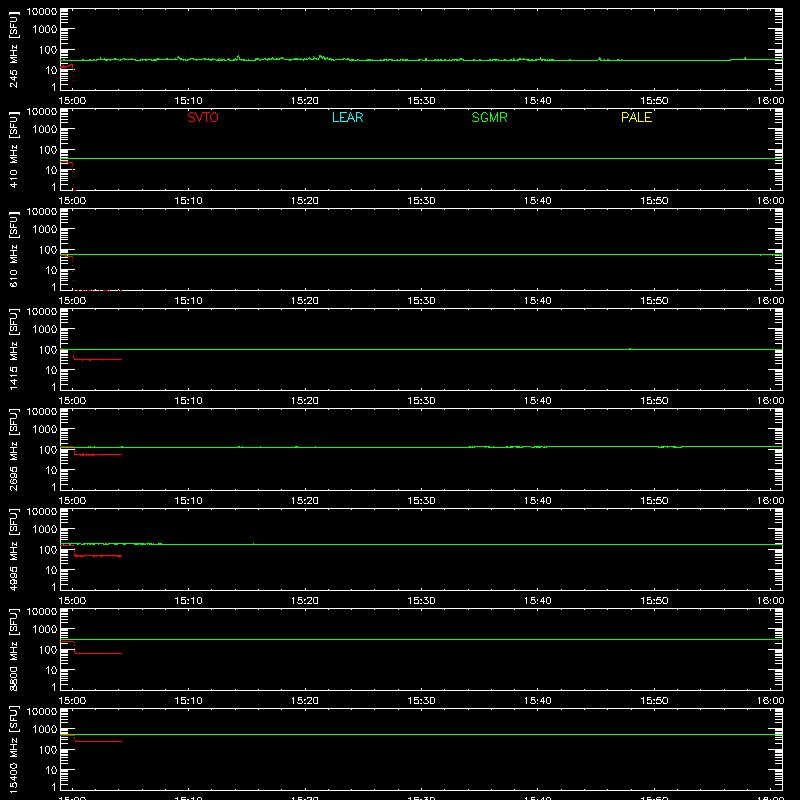The width and height of the screenshot is (800, 800).
Task: Click the yellow PALE station label
Action: [x=636, y=117]
